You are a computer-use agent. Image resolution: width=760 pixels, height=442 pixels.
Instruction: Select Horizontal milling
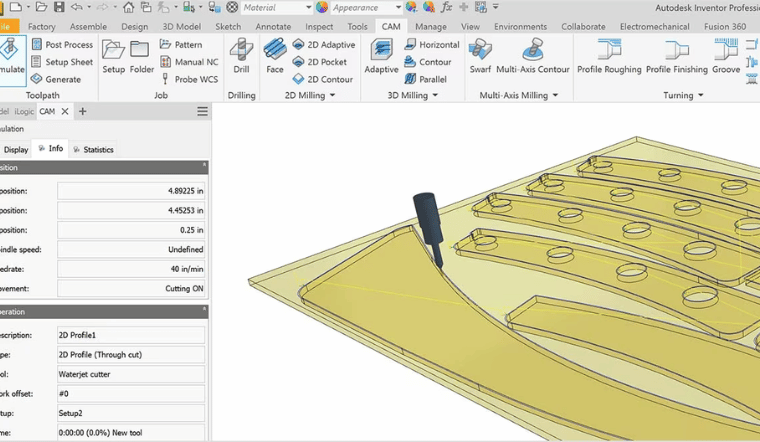431,45
